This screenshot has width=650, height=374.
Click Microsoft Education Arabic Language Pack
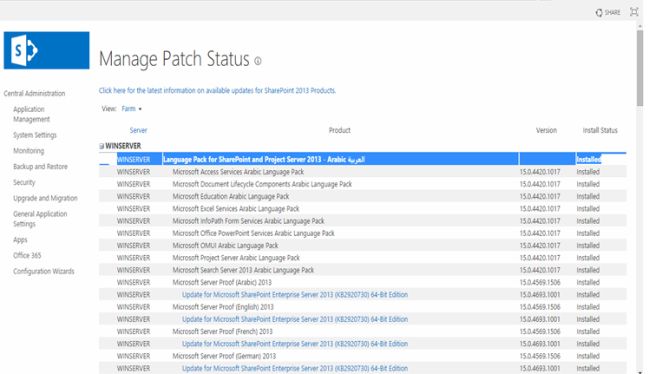pos(231,197)
